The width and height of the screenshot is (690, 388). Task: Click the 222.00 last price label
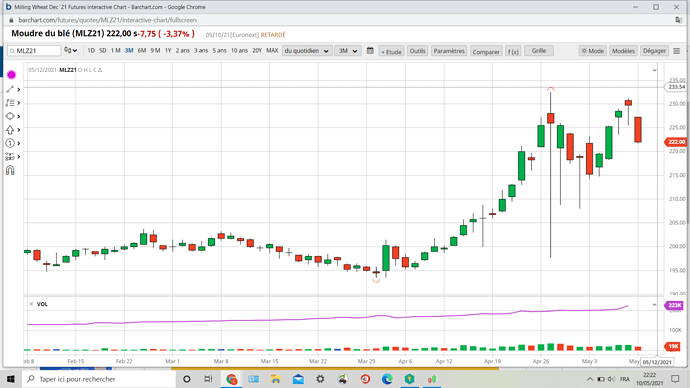click(x=676, y=142)
